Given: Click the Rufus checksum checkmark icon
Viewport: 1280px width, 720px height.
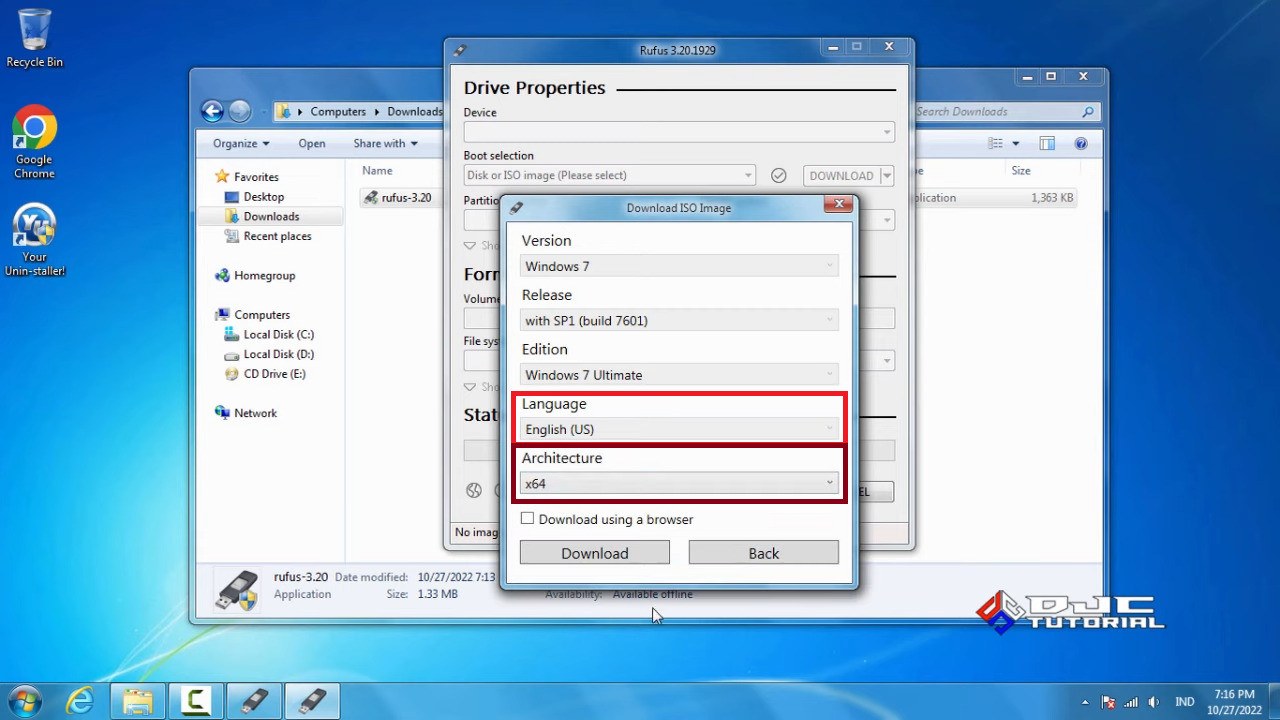Looking at the screenshot, I should [779, 176].
